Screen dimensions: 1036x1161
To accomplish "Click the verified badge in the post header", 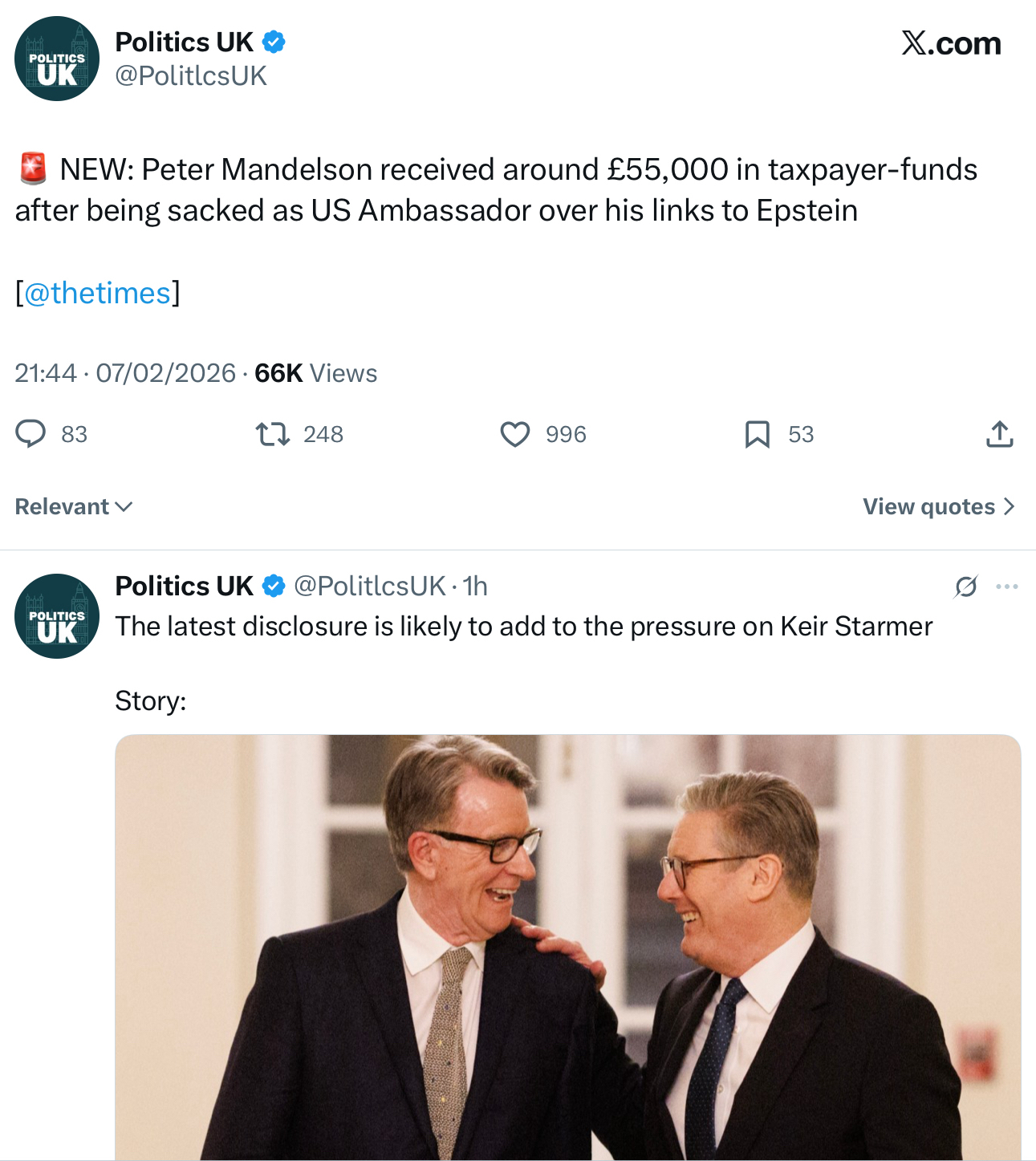I will [274, 42].
